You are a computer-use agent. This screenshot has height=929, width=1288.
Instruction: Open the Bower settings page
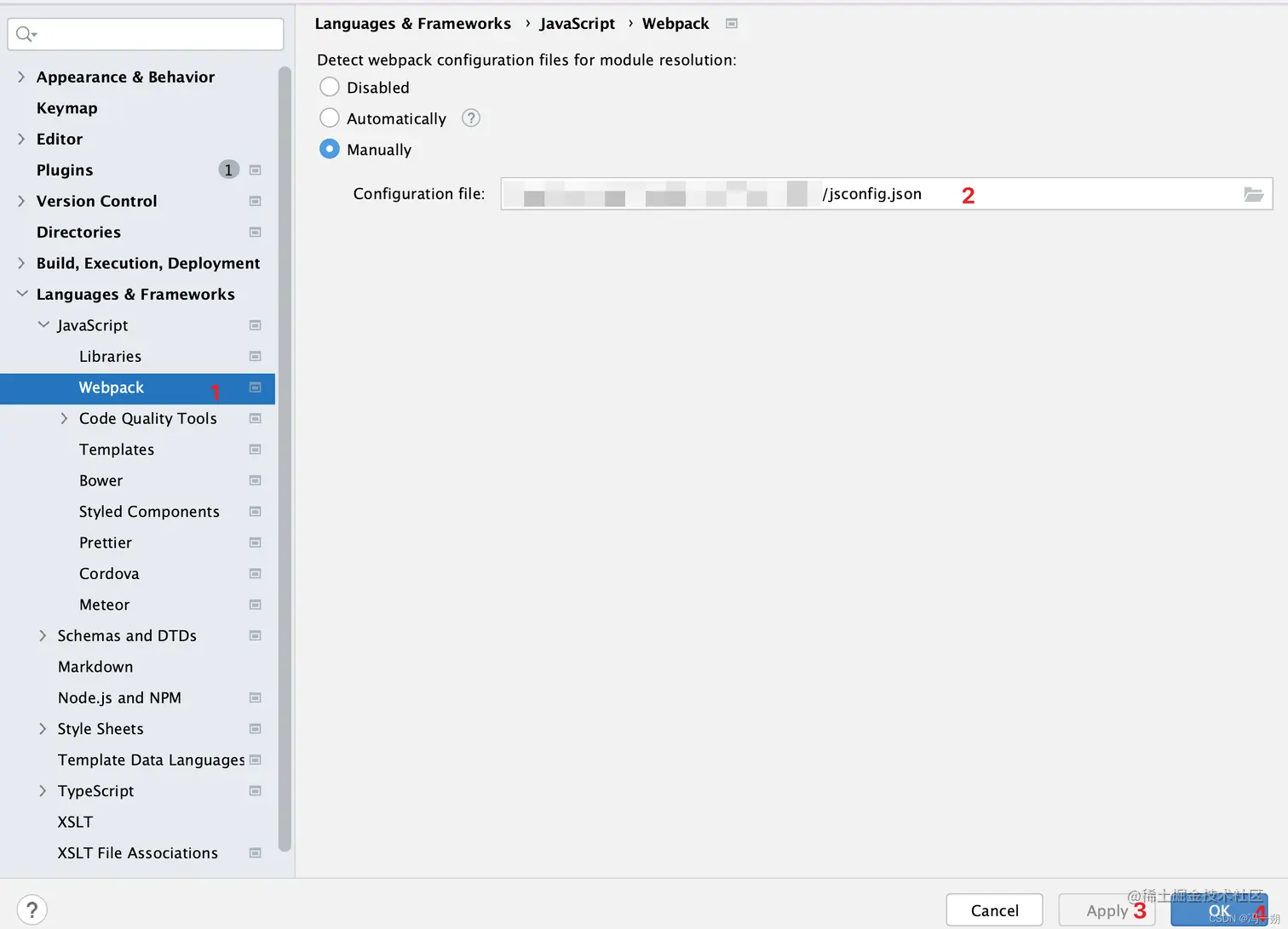coord(101,481)
